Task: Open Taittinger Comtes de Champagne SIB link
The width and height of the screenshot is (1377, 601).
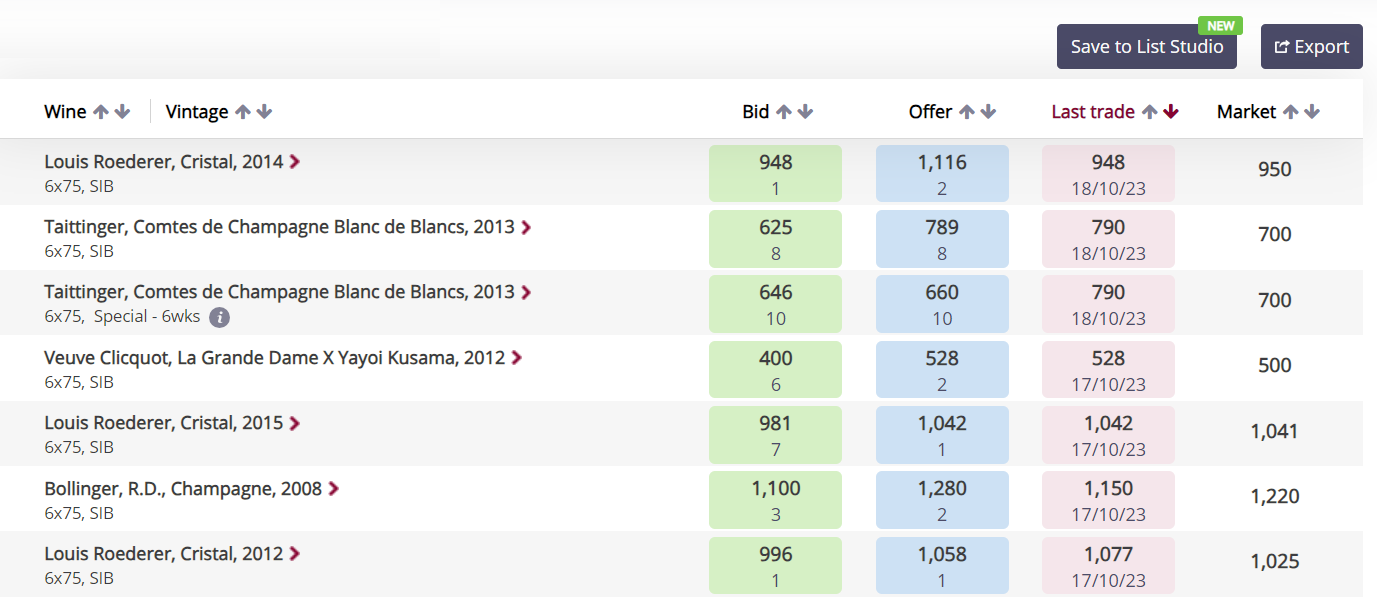Action: [x=279, y=227]
